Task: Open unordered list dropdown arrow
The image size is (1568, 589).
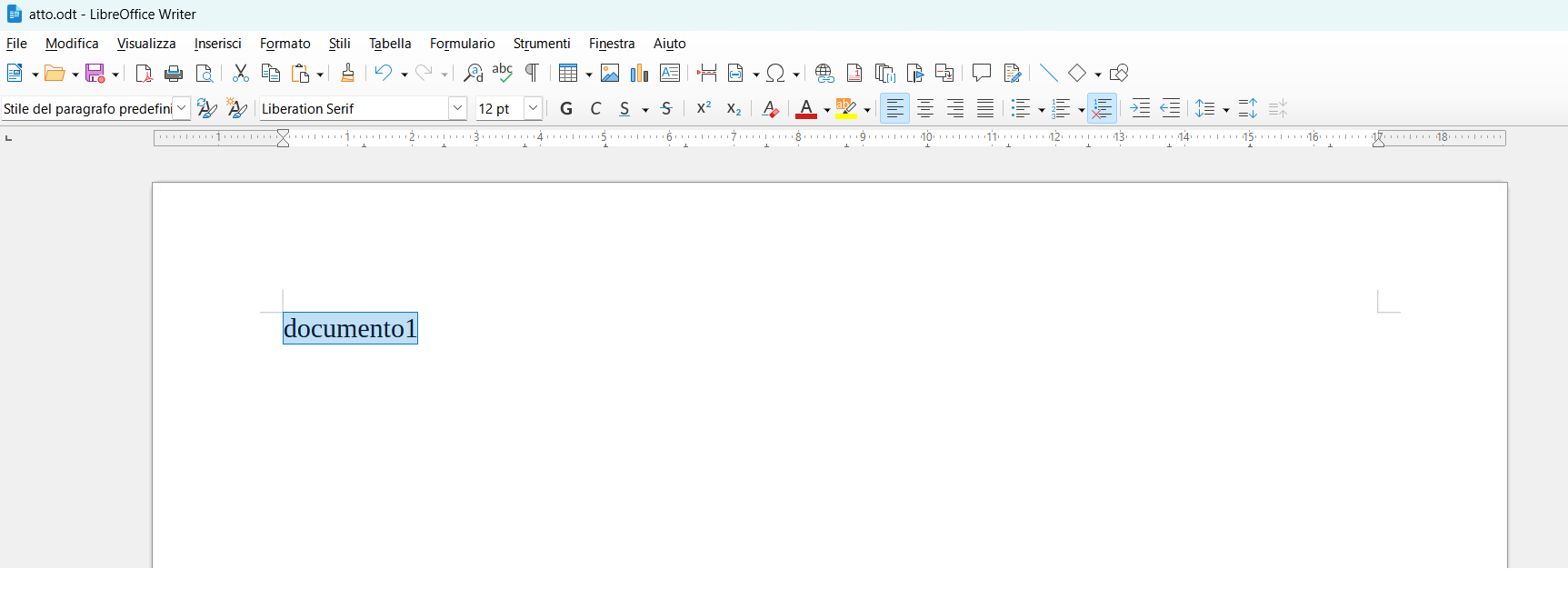Action: click(x=1042, y=110)
